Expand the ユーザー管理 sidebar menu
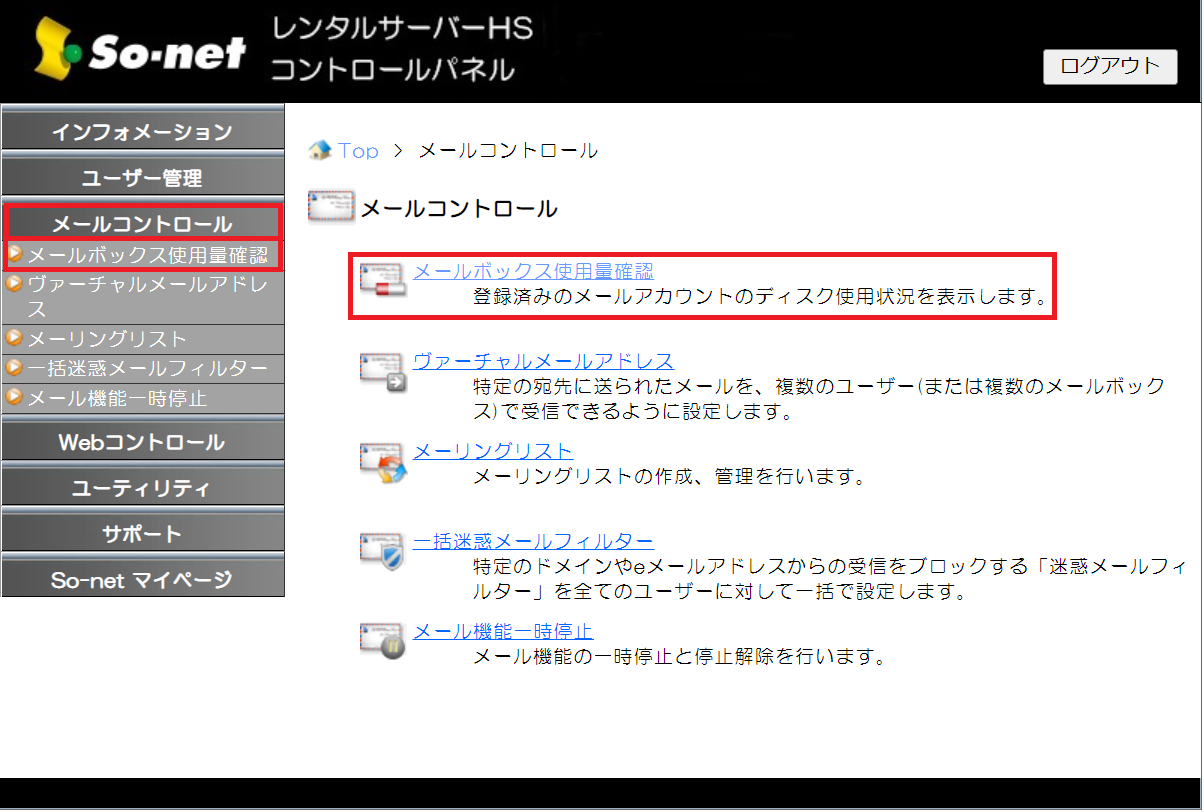Image resolution: width=1204 pixels, height=812 pixels. (x=142, y=178)
